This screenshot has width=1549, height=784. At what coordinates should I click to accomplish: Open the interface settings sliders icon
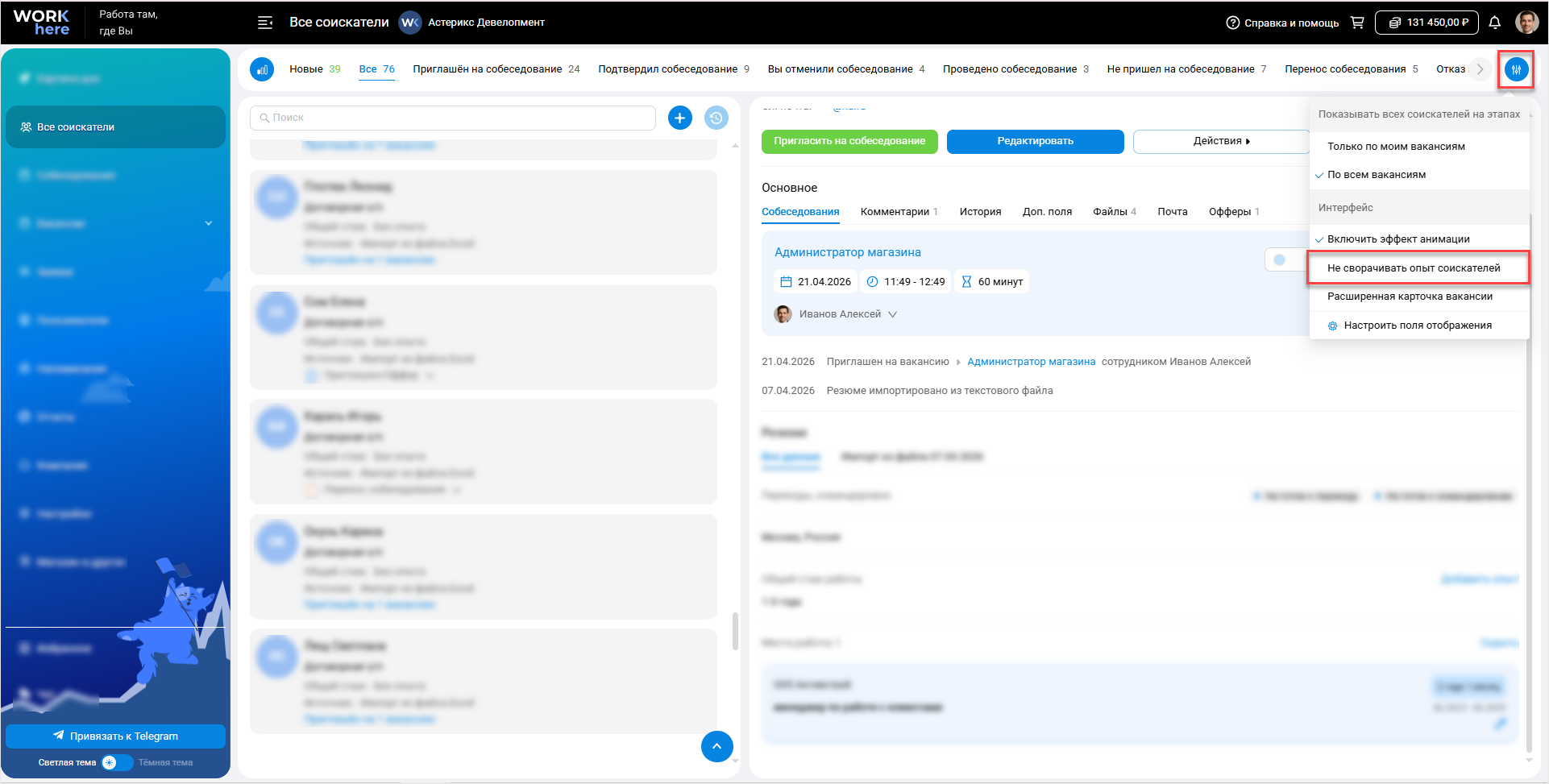click(x=1516, y=69)
